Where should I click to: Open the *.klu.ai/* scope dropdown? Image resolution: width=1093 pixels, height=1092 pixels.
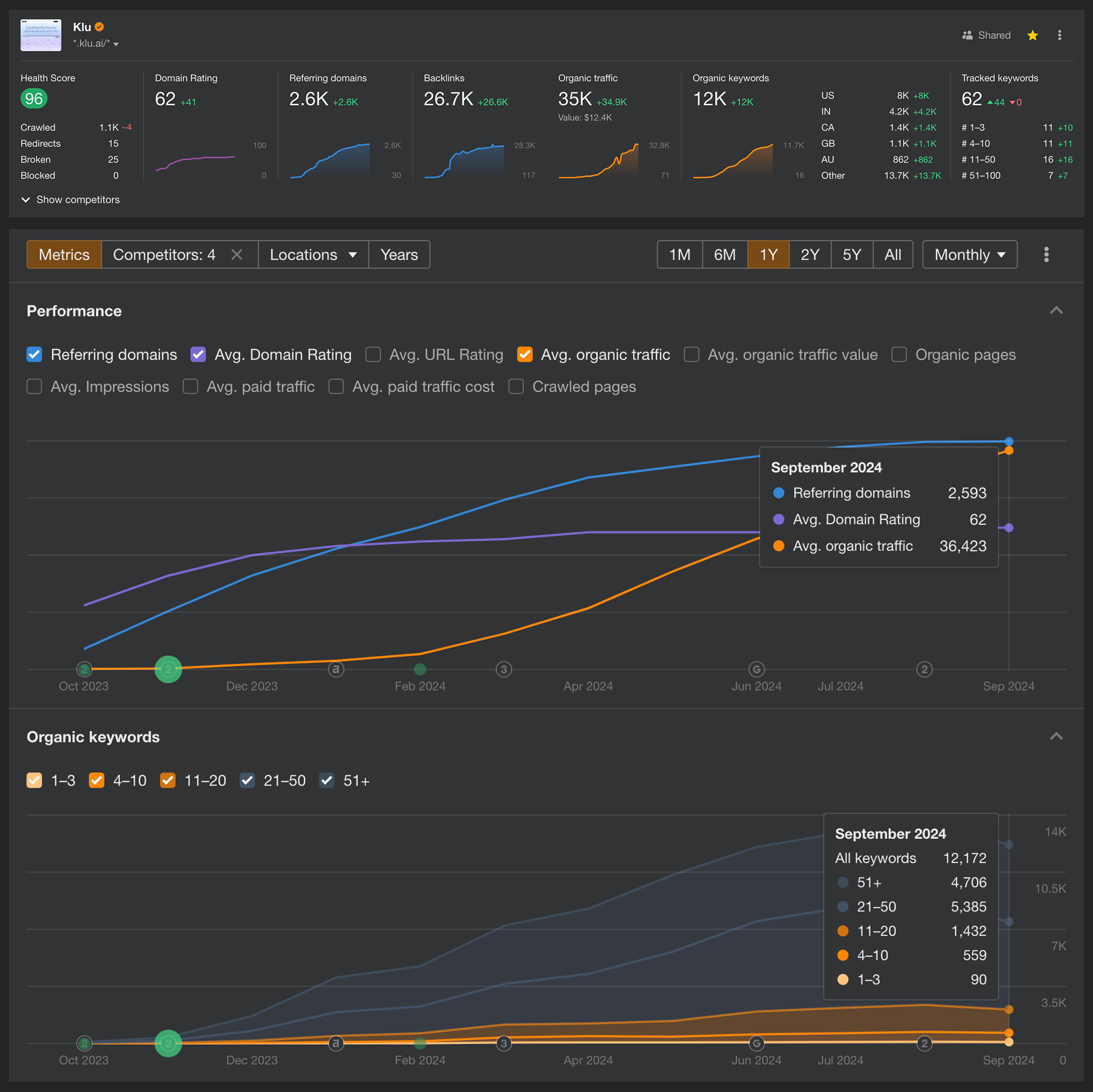pyautogui.click(x=96, y=43)
